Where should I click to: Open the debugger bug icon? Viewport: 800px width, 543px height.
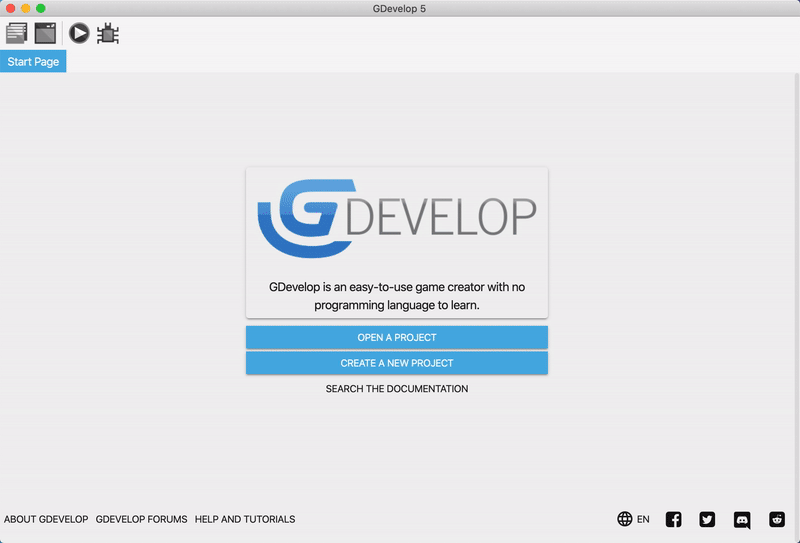[108, 33]
